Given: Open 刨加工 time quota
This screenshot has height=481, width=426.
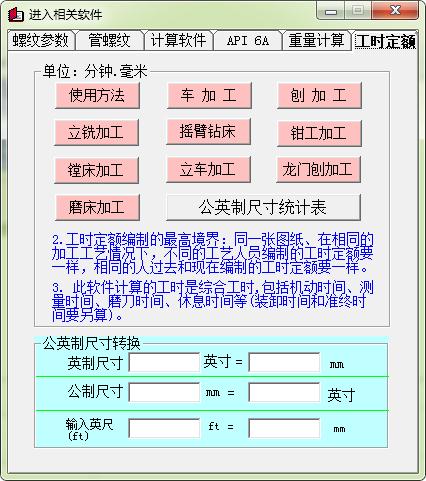Looking at the screenshot, I should (319, 96).
